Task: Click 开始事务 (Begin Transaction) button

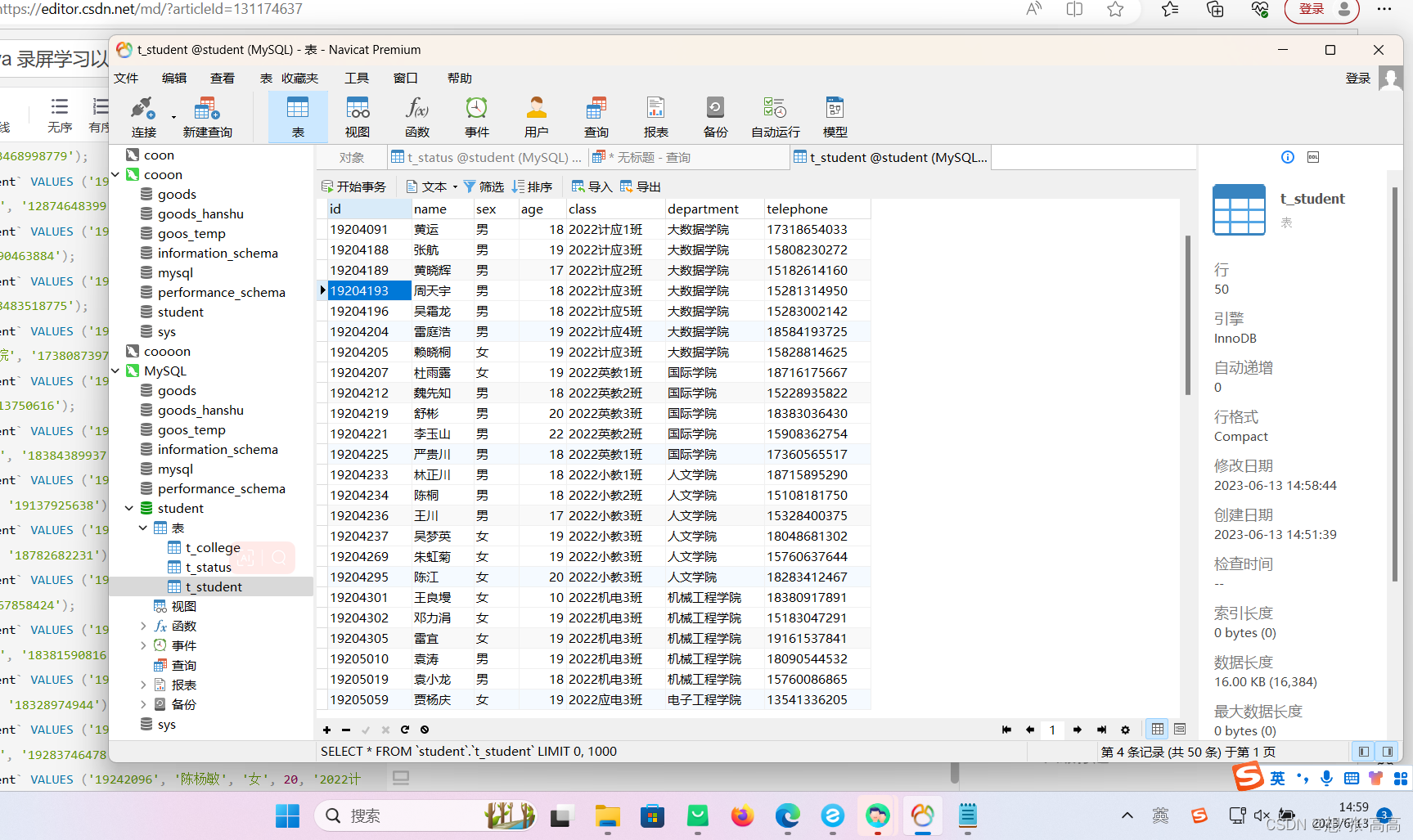Action: (x=353, y=186)
